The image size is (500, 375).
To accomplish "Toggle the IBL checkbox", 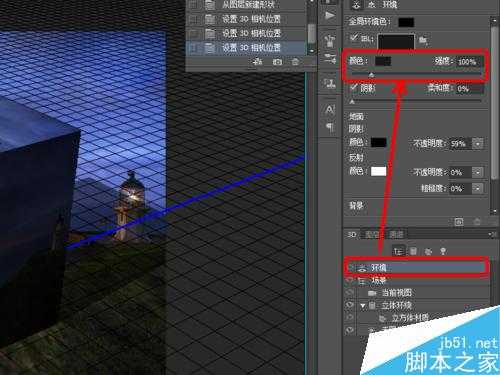I will click(x=354, y=37).
